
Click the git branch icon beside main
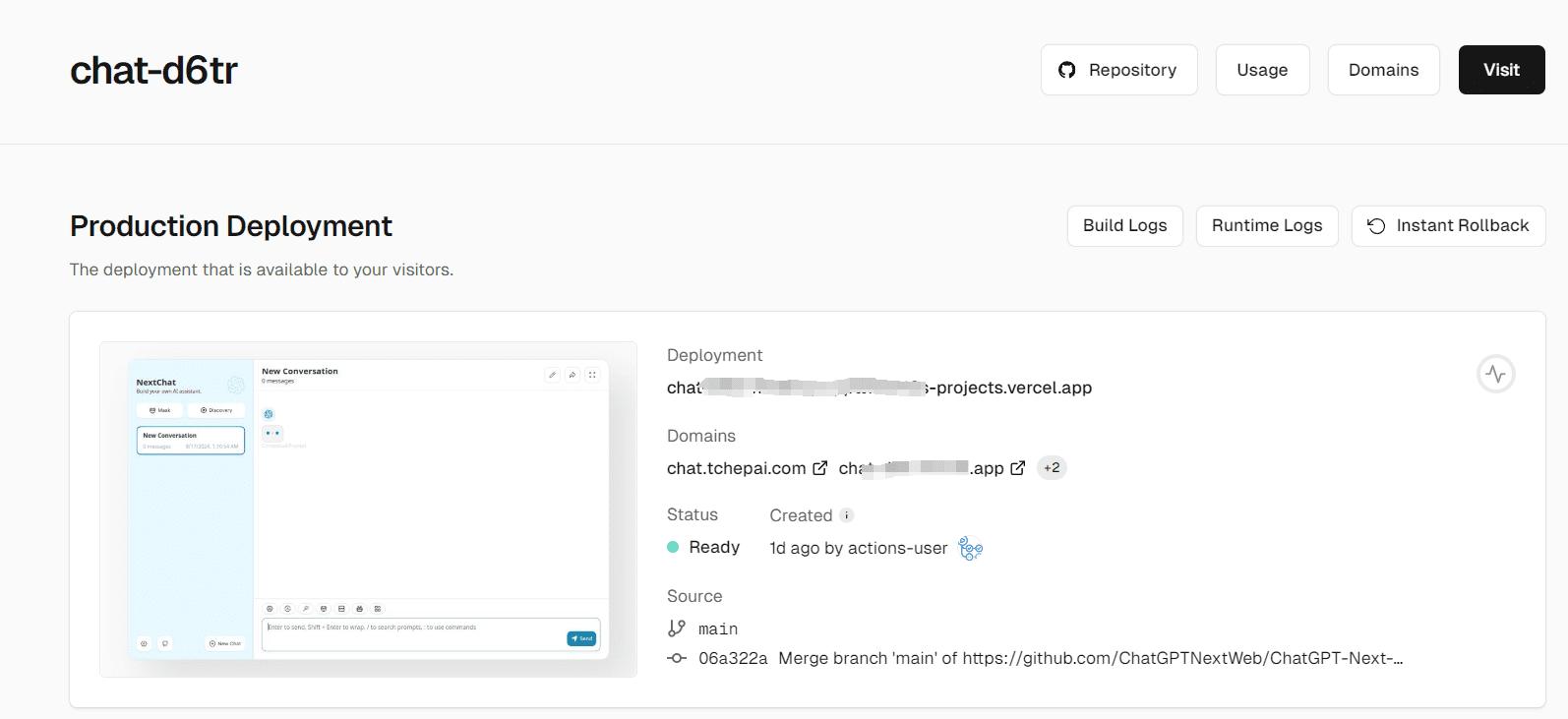[x=677, y=628]
